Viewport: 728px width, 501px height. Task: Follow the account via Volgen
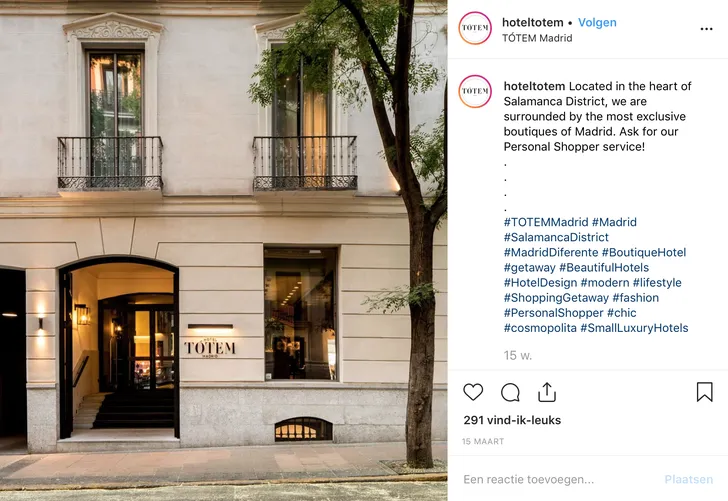coord(597,22)
